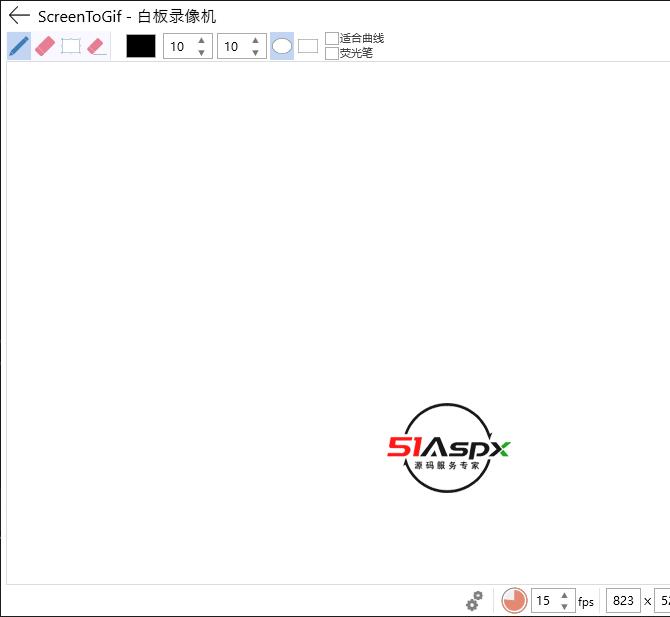Increase second pen size value

click(255, 41)
